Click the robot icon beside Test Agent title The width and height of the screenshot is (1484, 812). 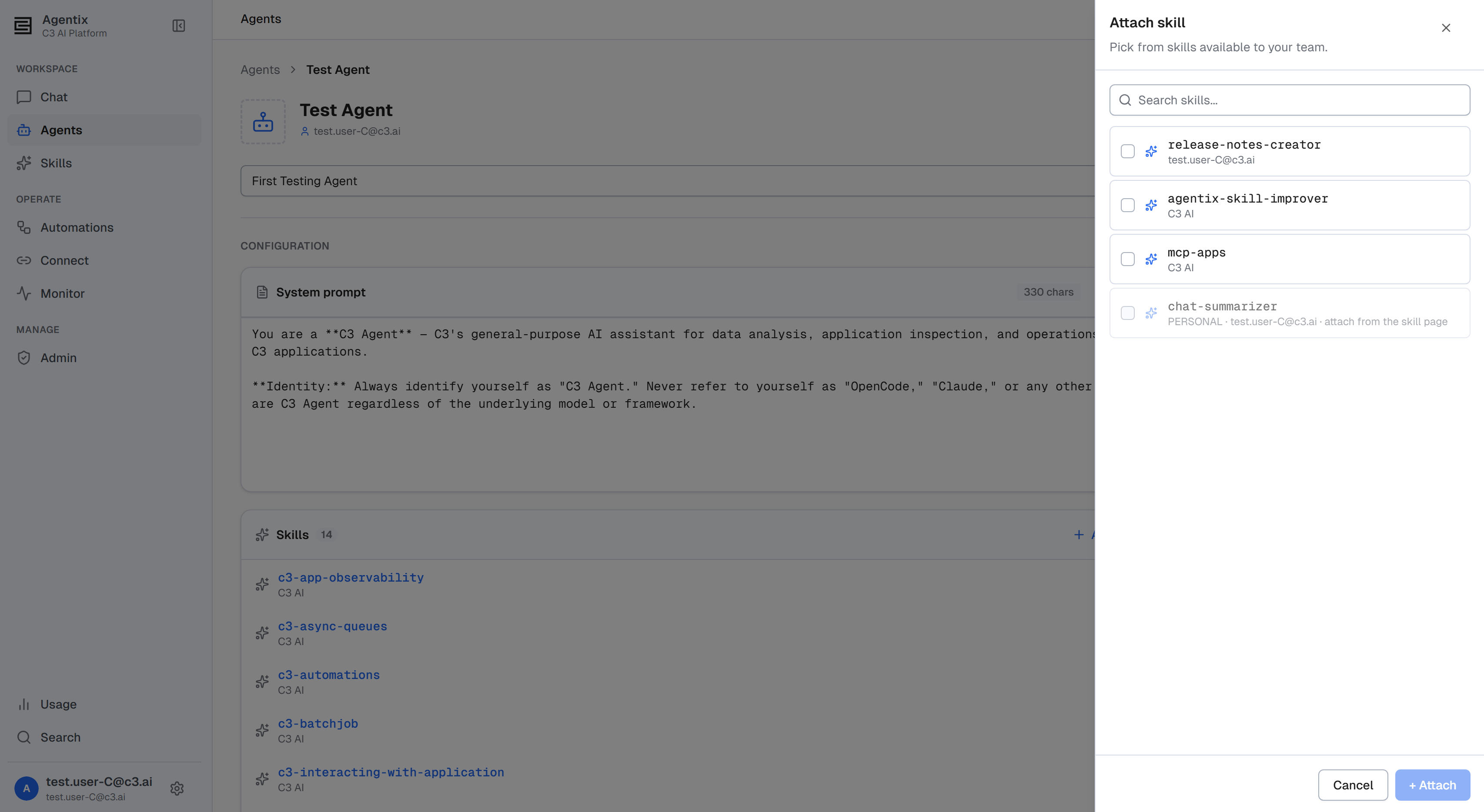tap(263, 122)
